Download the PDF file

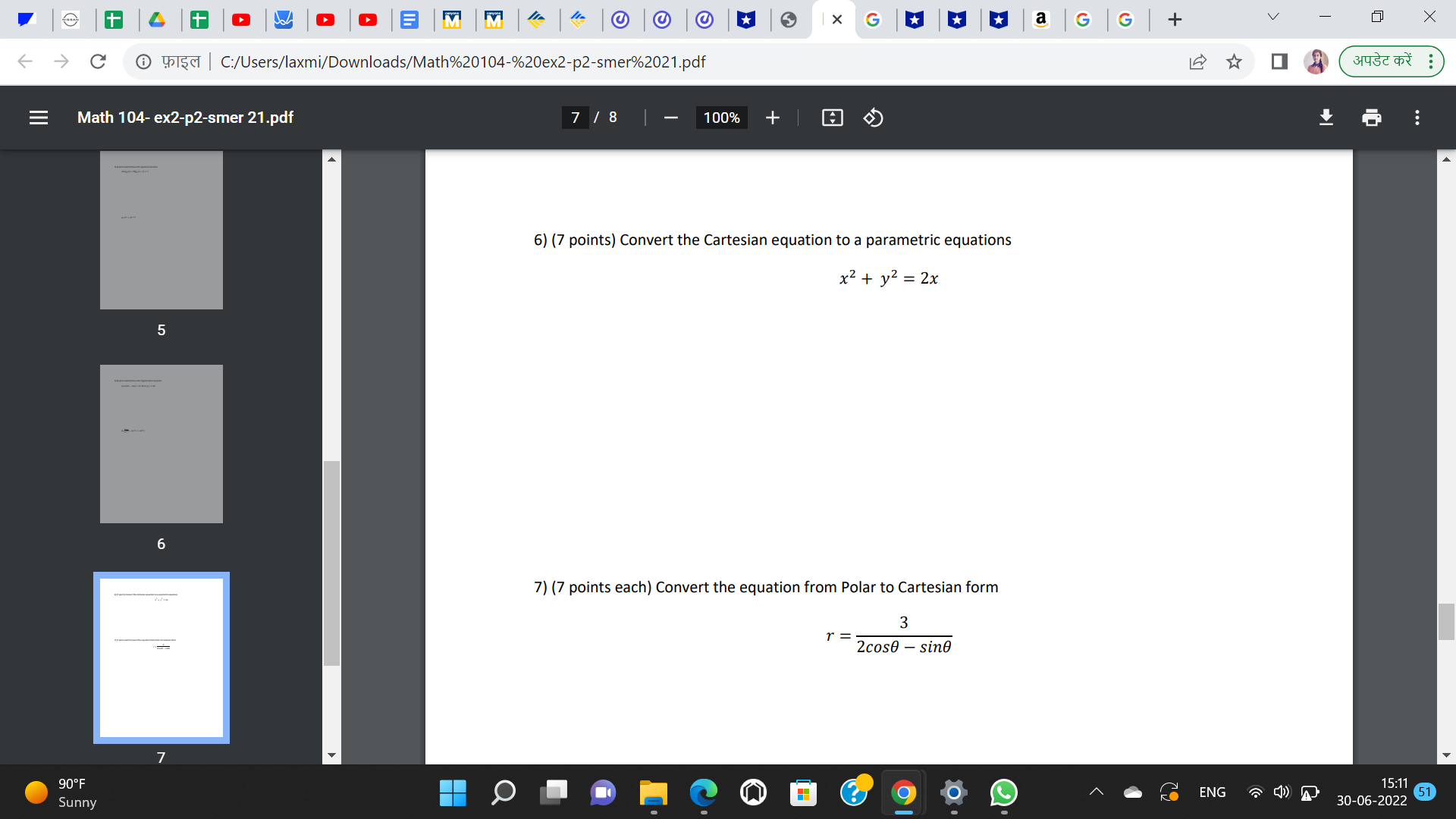1326,118
